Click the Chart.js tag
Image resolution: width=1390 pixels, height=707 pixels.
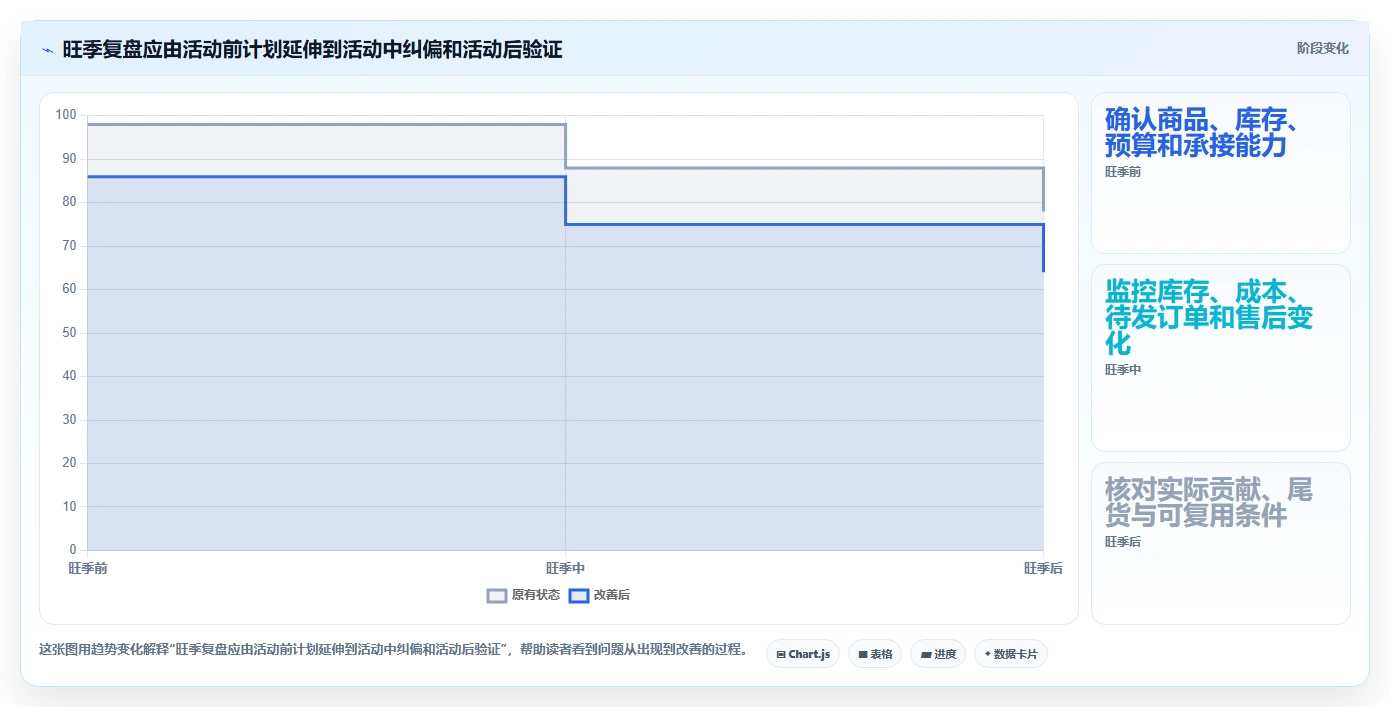coord(803,654)
